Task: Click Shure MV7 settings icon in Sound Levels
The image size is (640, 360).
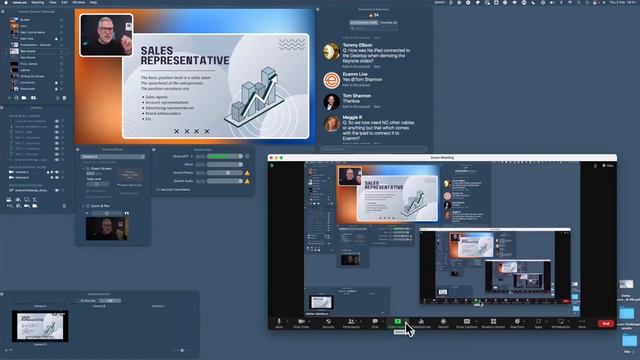Action: pos(247,156)
